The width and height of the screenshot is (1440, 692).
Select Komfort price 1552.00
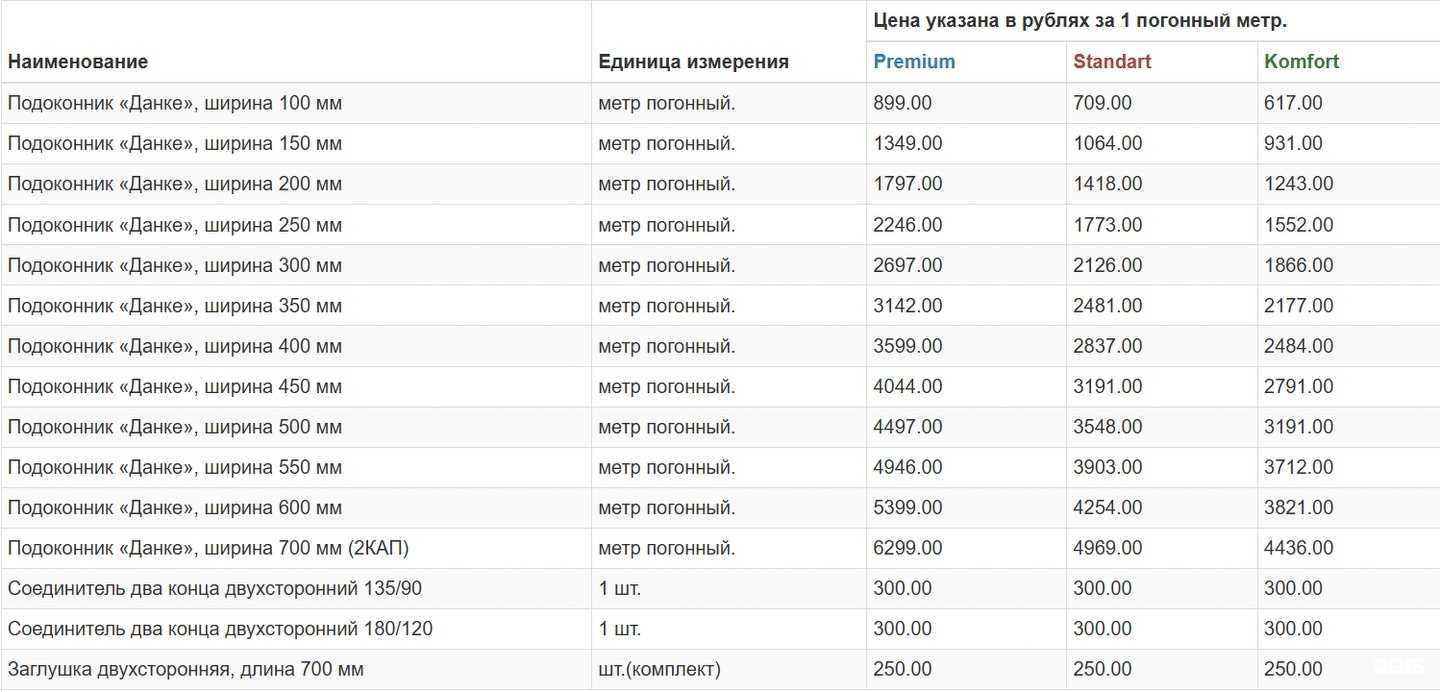point(1298,225)
